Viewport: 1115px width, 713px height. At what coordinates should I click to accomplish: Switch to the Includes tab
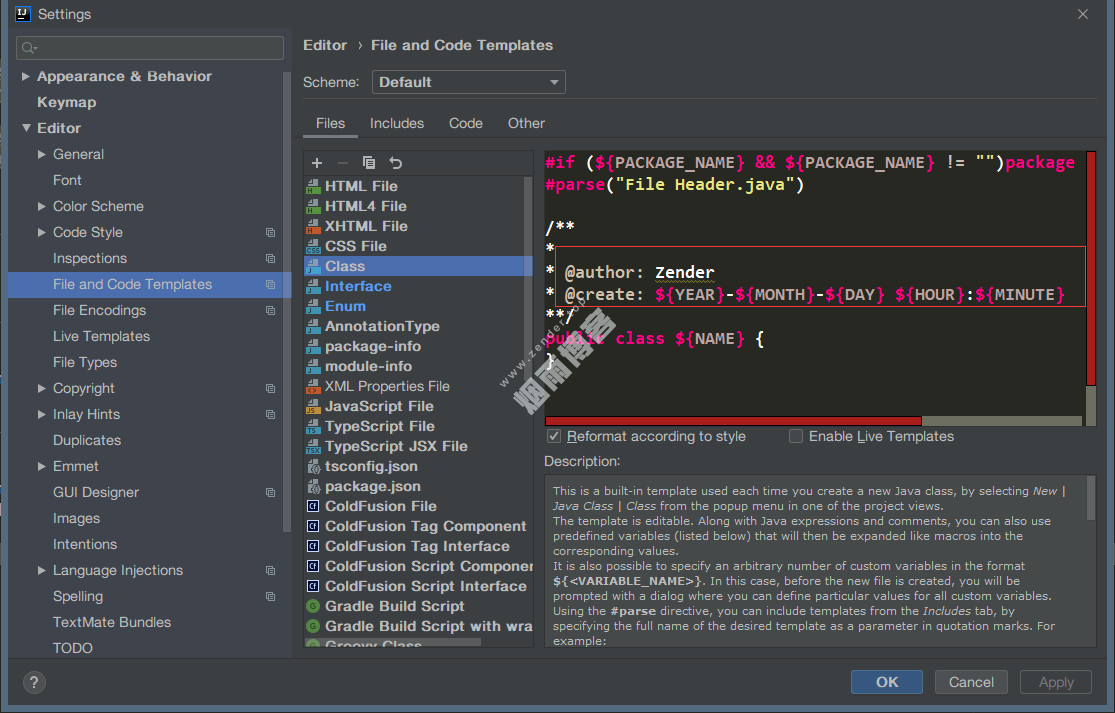click(397, 123)
